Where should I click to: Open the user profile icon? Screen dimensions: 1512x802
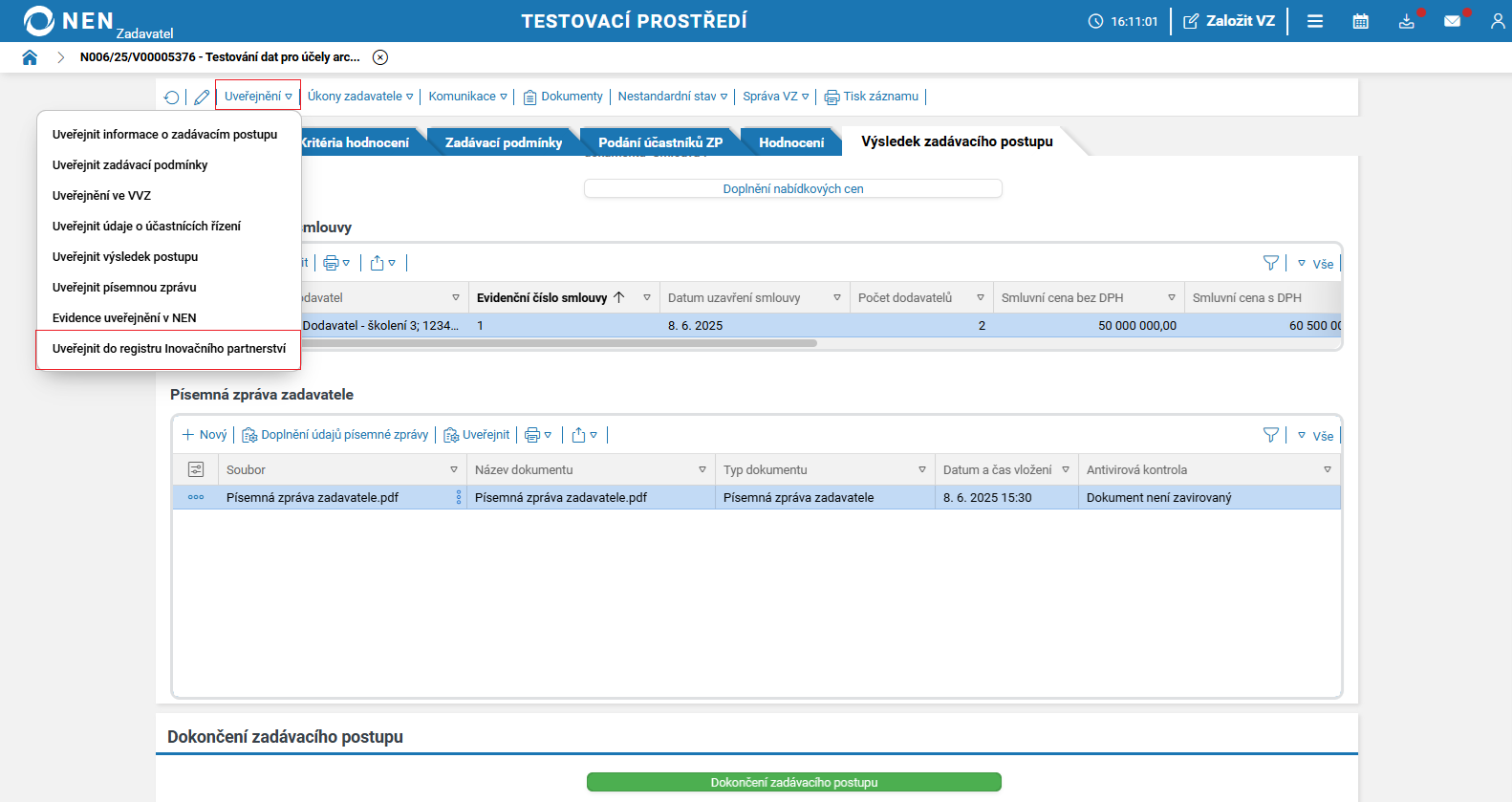(1498, 21)
